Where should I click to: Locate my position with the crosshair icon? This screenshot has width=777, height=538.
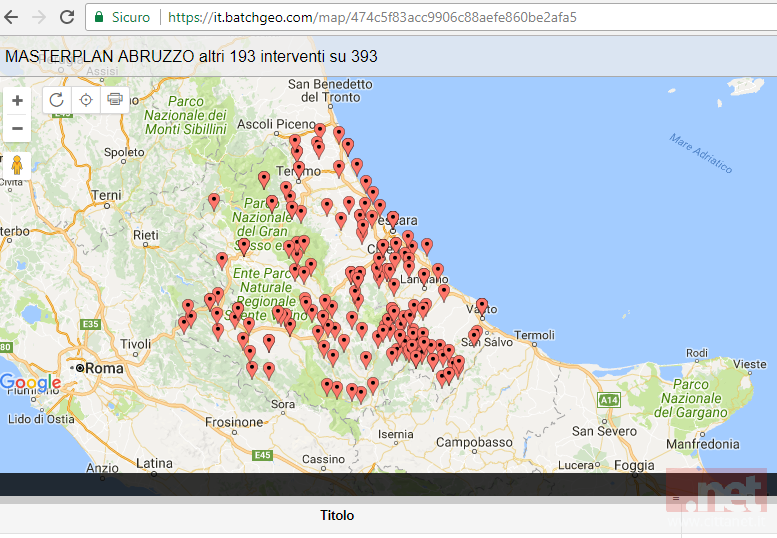[x=86, y=100]
